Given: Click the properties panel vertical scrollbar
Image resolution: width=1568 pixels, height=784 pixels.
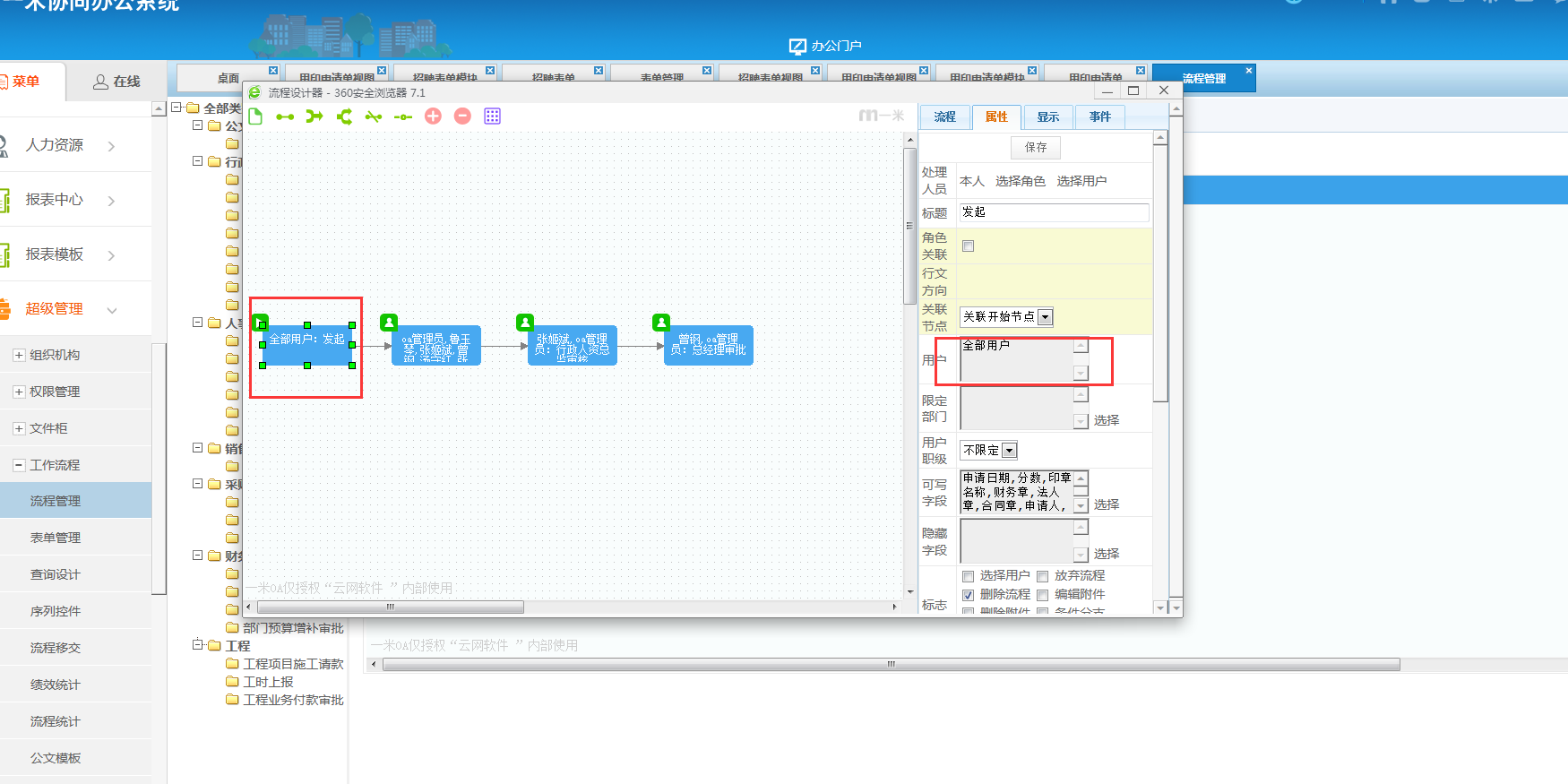Looking at the screenshot, I should [1160, 273].
